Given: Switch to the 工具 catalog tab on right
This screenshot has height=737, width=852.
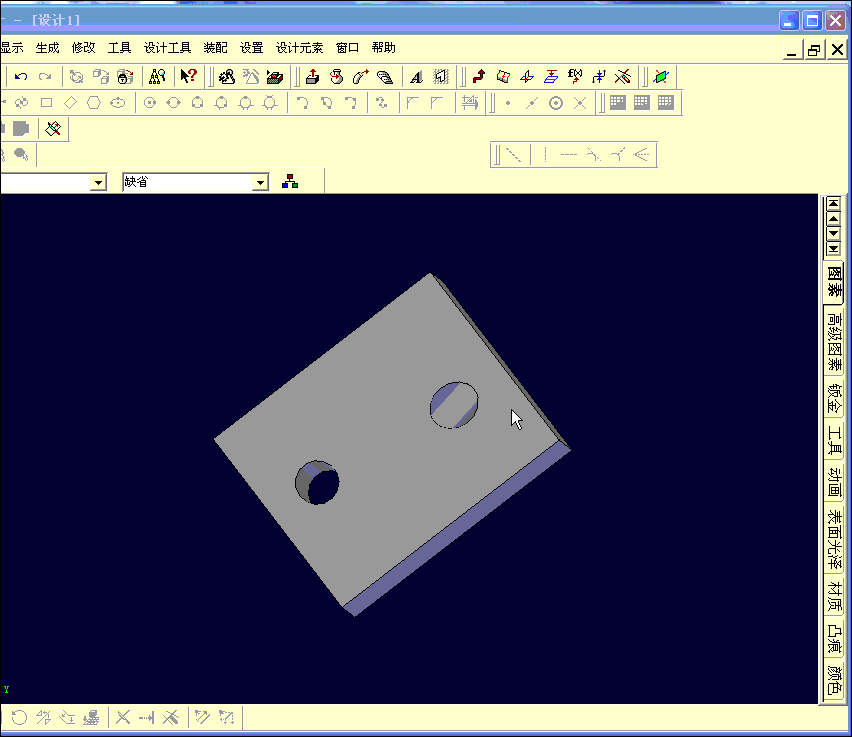Looking at the screenshot, I should [x=834, y=440].
